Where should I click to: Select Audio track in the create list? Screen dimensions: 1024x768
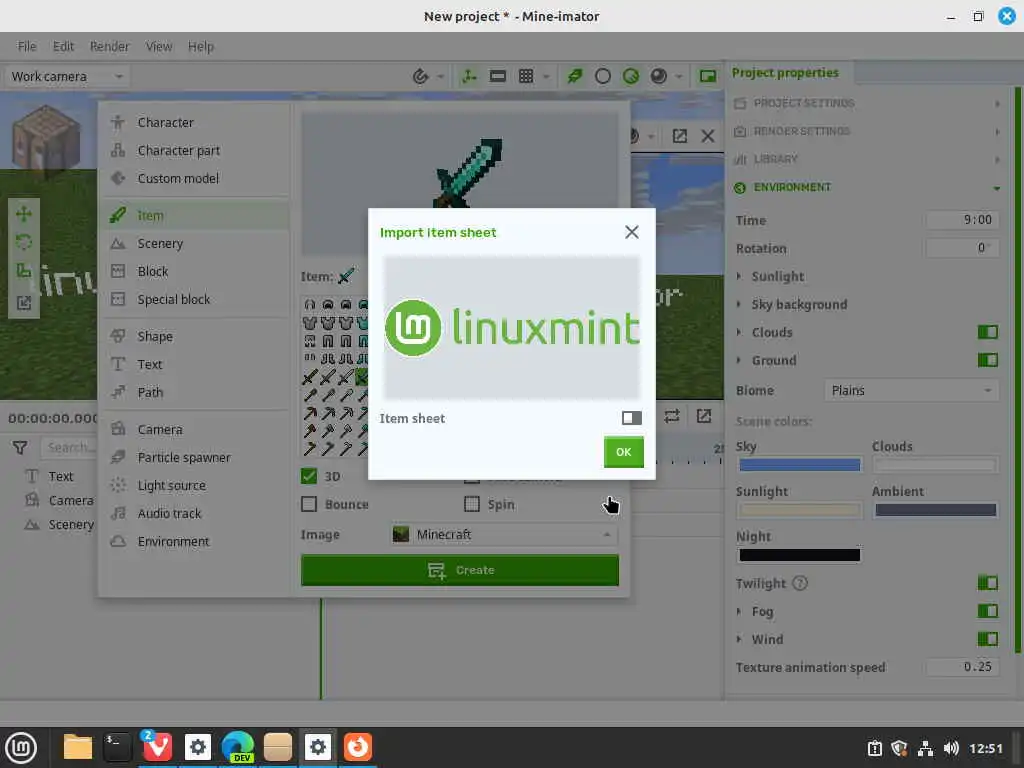coord(195,513)
